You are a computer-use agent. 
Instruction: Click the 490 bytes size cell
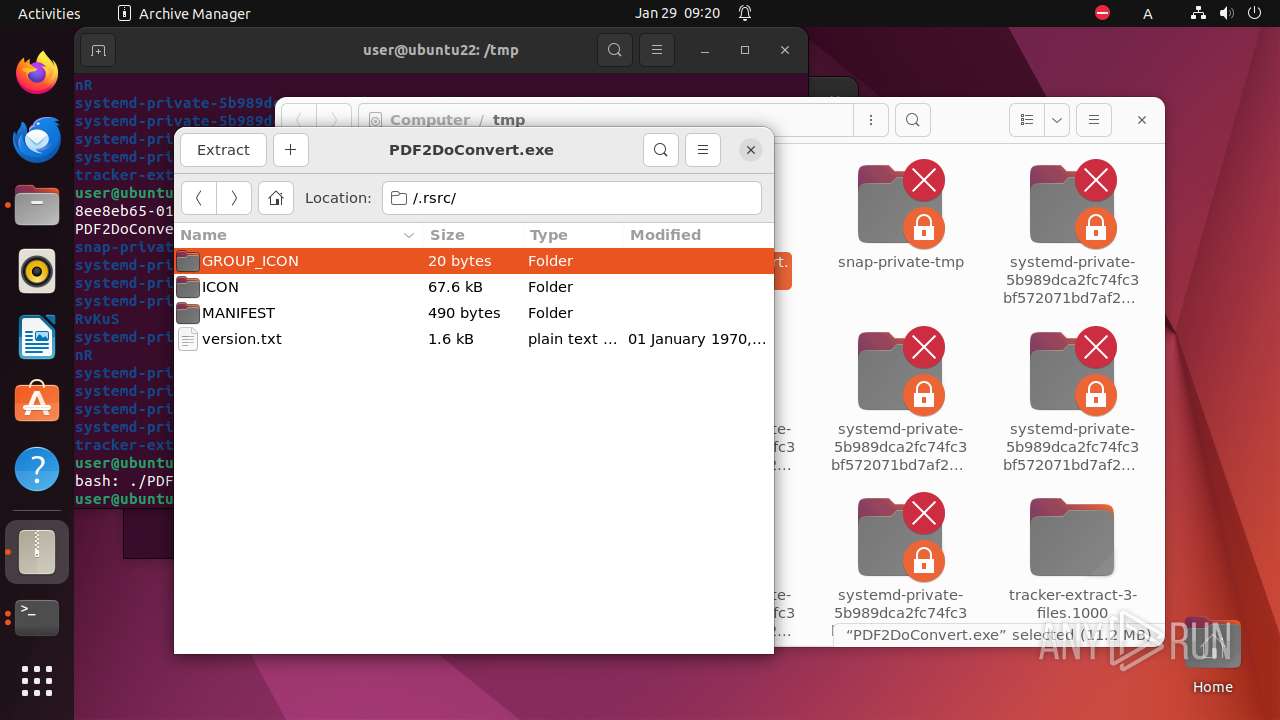click(x=464, y=313)
